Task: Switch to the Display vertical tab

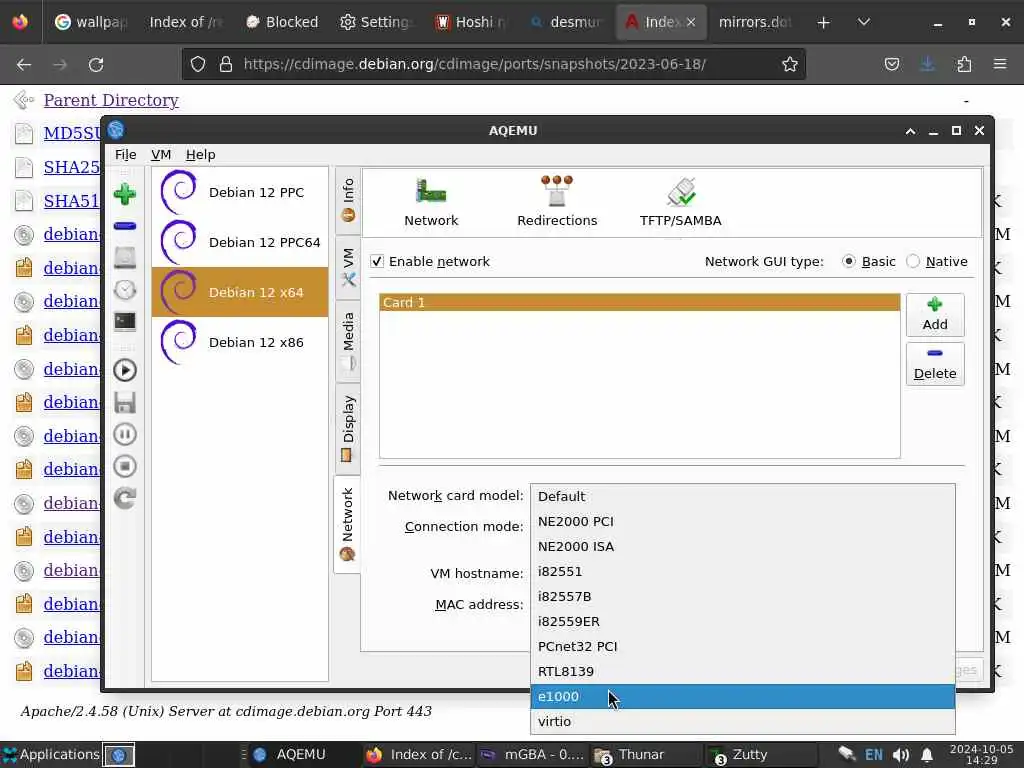Action: click(347, 428)
